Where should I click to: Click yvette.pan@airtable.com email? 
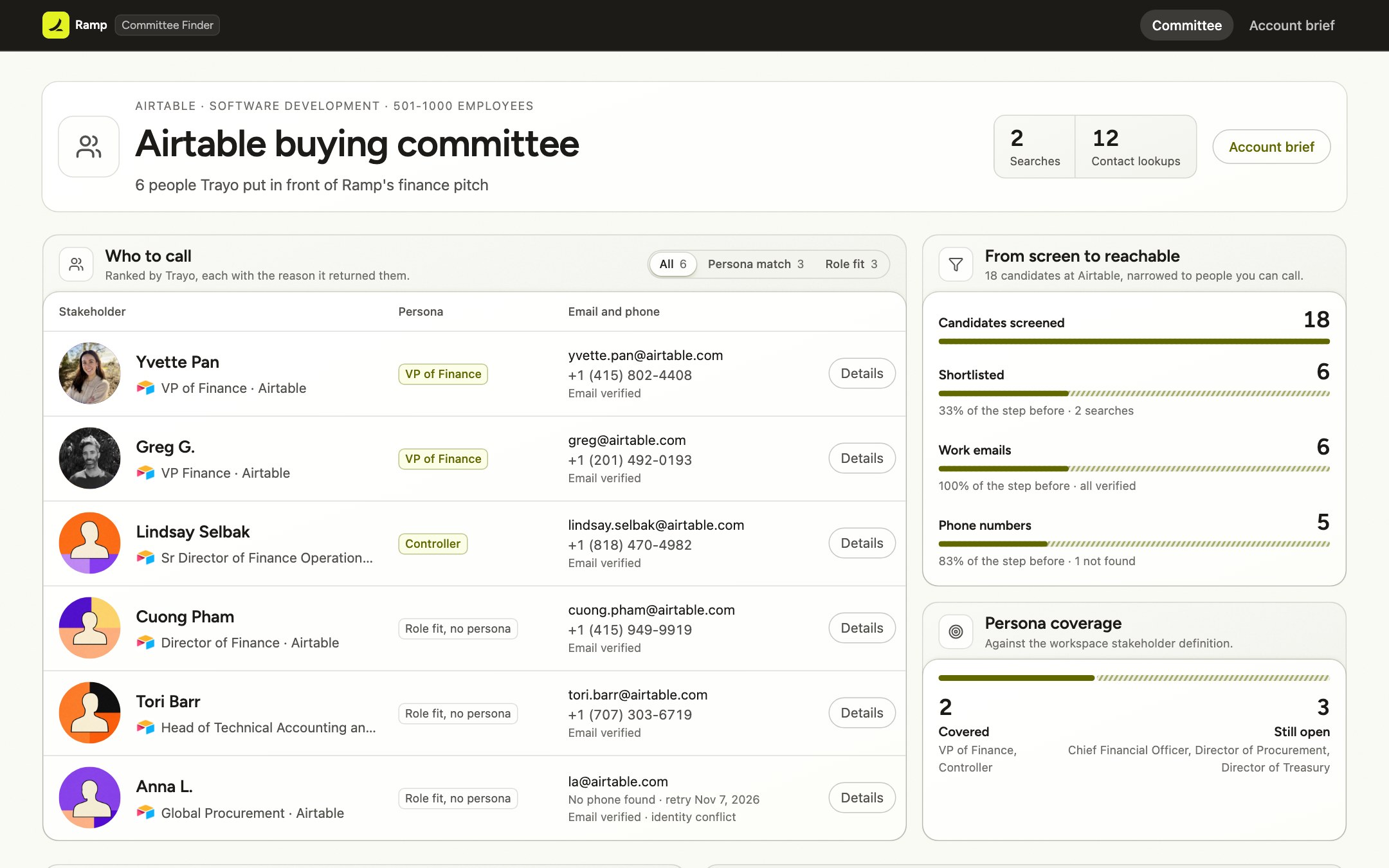(645, 355)
